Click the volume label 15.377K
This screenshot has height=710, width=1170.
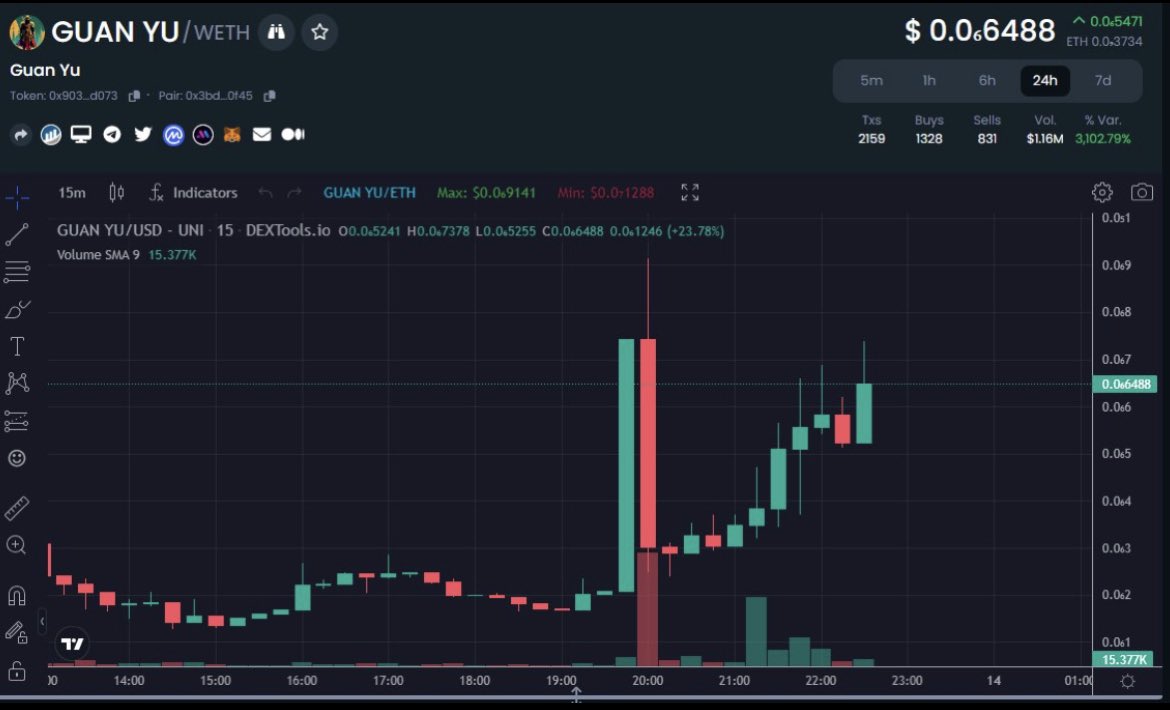(x=1123, y=659)
